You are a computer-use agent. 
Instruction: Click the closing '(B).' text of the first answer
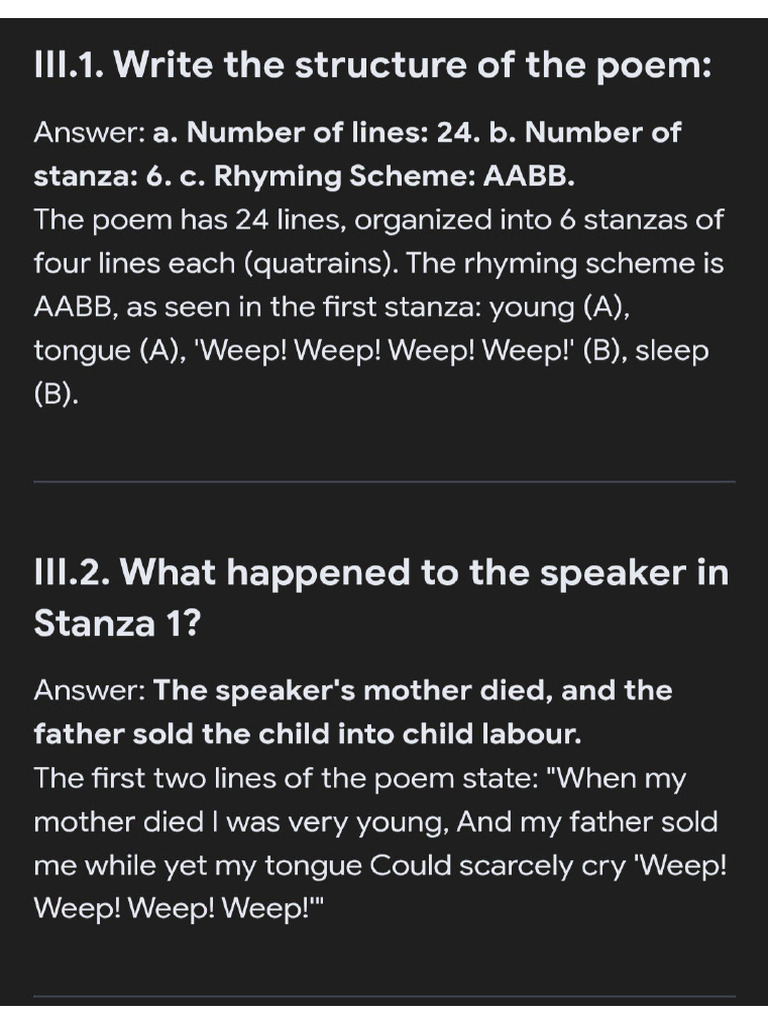coord(56,394)
